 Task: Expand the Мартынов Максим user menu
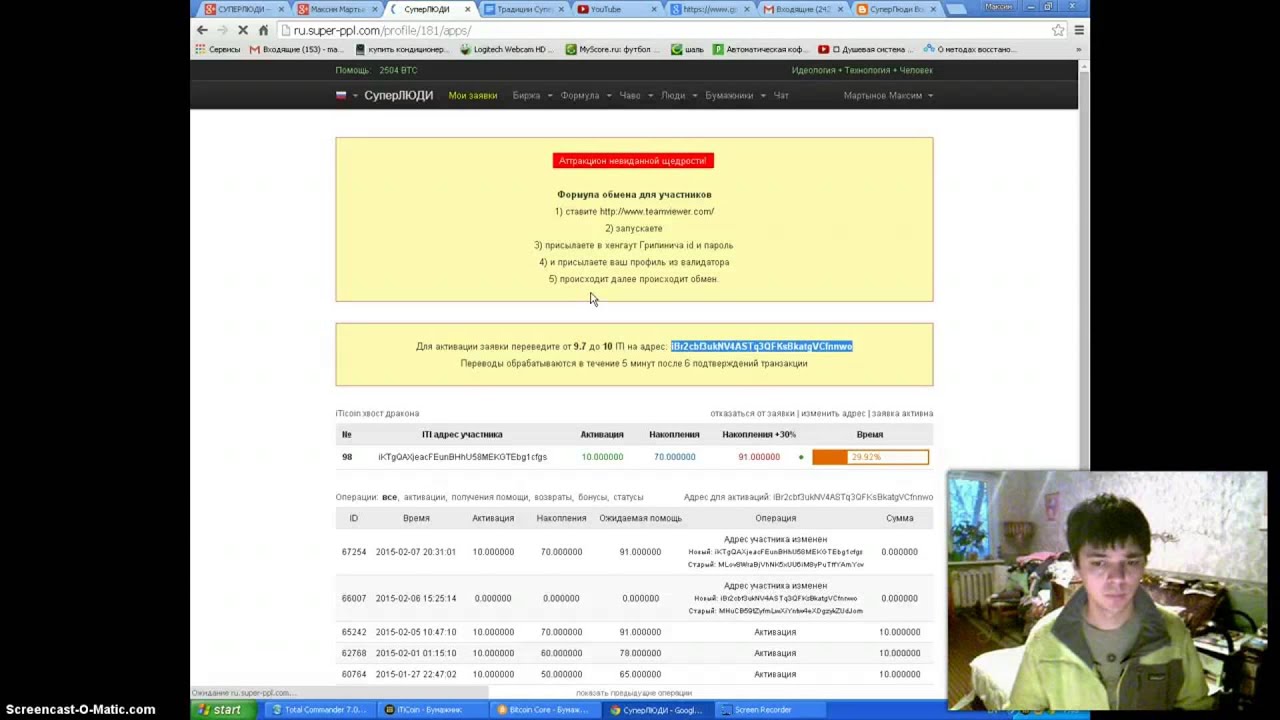888,96
